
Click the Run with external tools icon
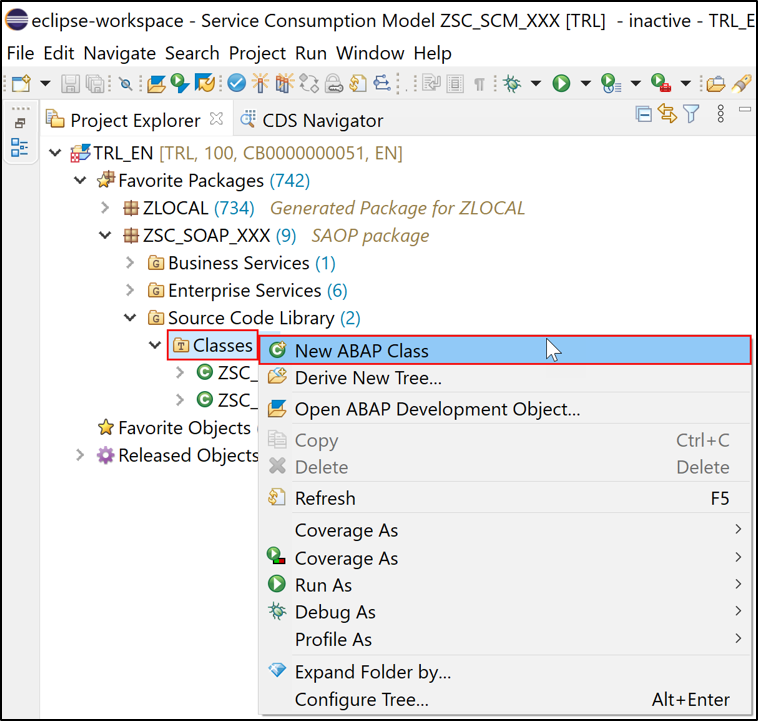pyautogui.click(x=661, y=83)
